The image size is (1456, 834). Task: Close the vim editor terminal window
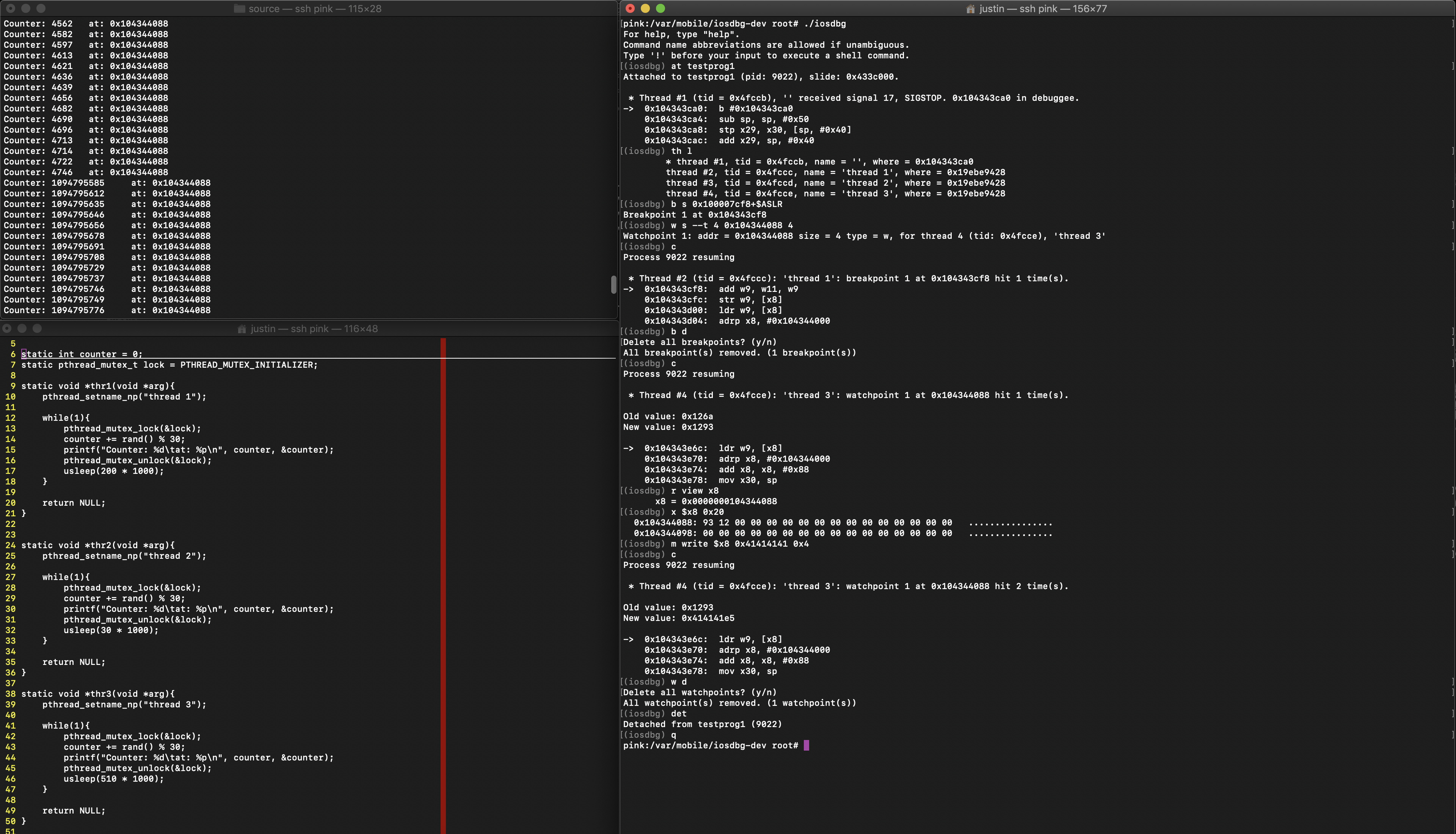tap(7, 328)
